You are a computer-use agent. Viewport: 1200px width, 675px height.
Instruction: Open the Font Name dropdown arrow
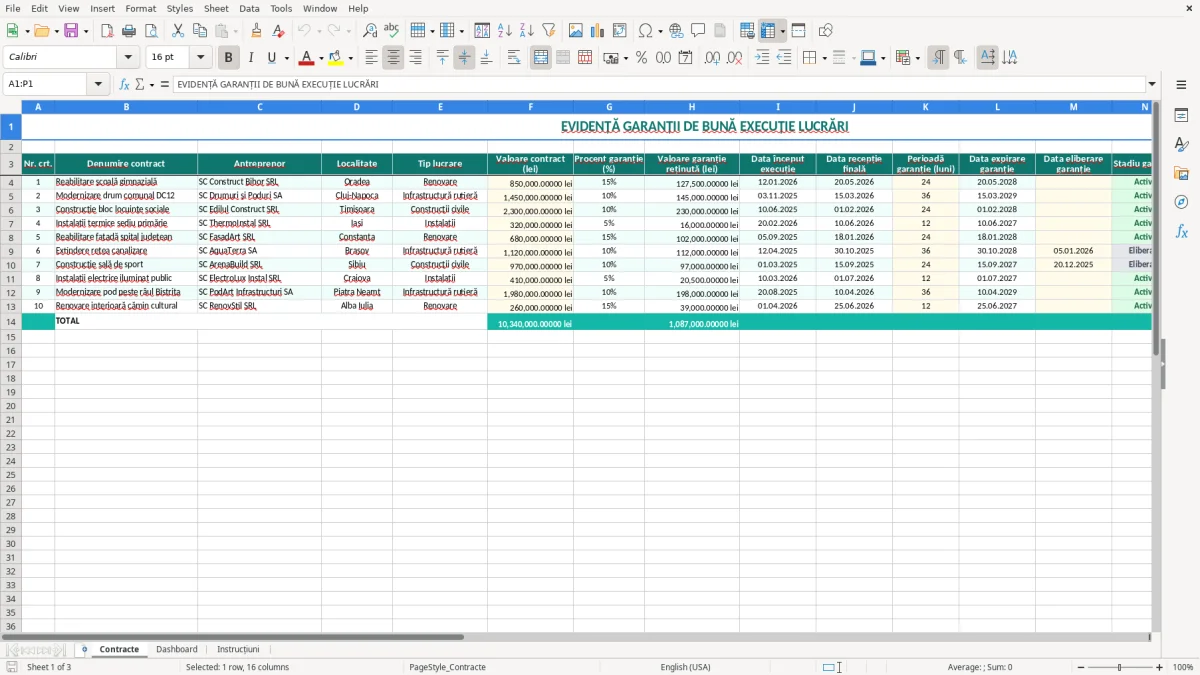tap(128, 58)
